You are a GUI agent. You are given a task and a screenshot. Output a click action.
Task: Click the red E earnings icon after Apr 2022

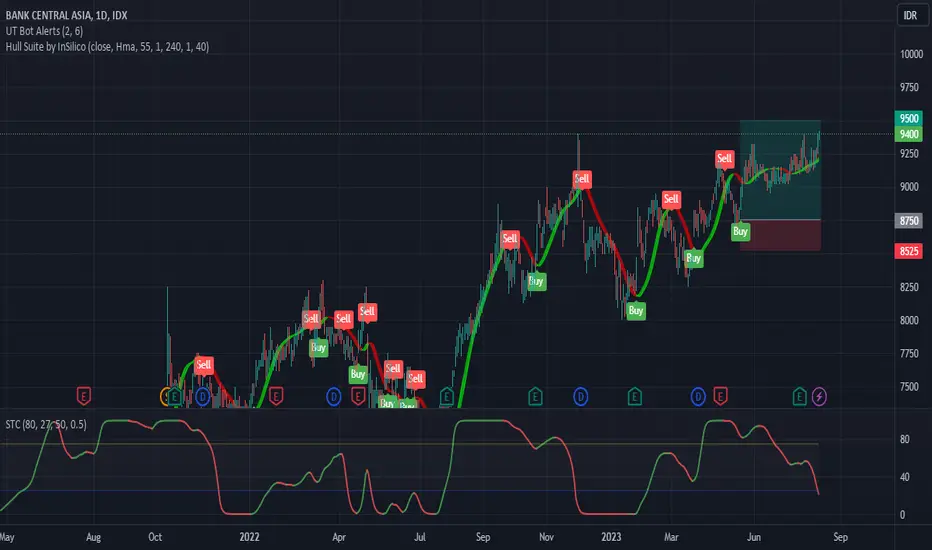click(x=358, y=396)
